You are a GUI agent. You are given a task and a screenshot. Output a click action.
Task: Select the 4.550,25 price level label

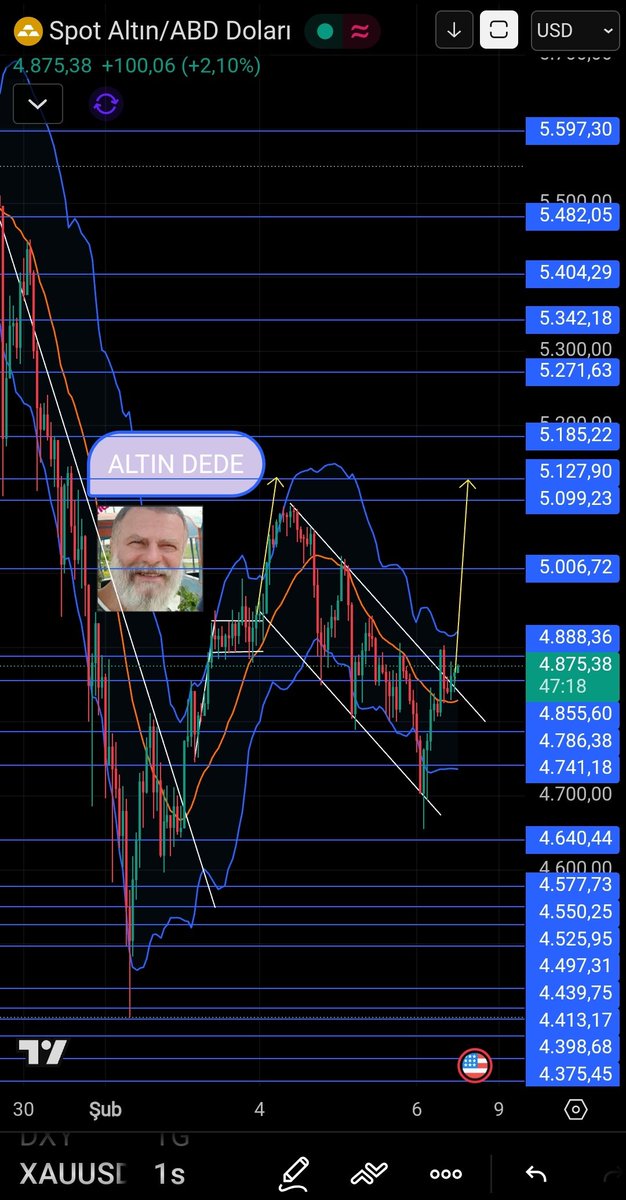[x=575, y=912]
